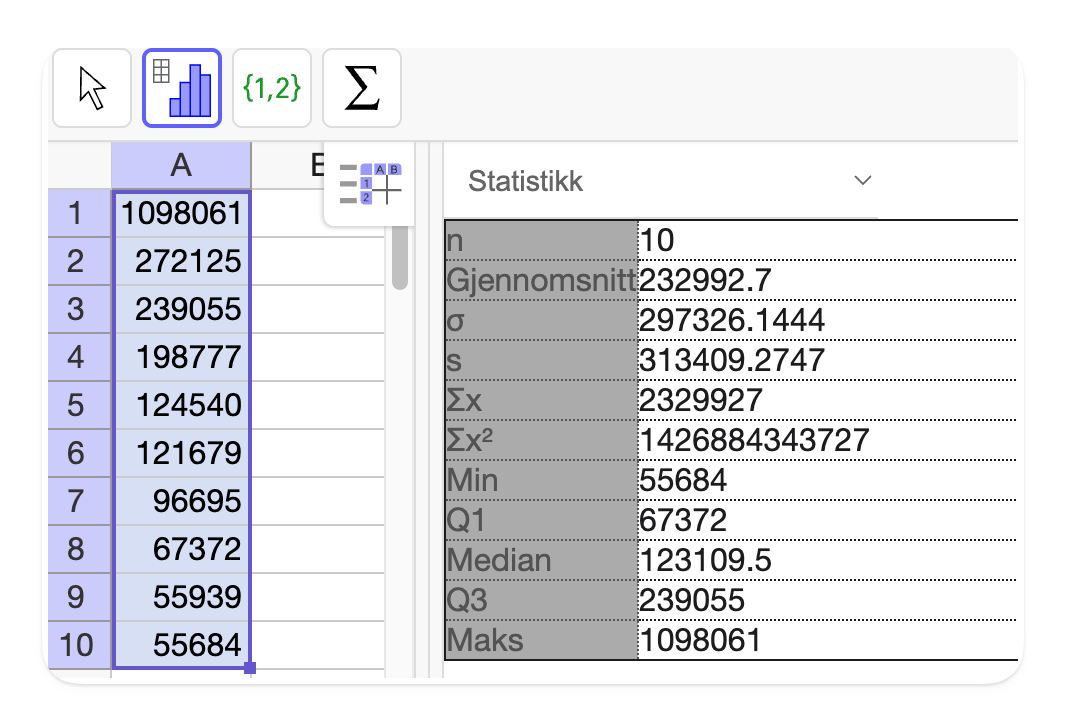1066x726 pixels.
Task: Select the One Variable Analysis histogram tool
Action: tap(181, 88)
